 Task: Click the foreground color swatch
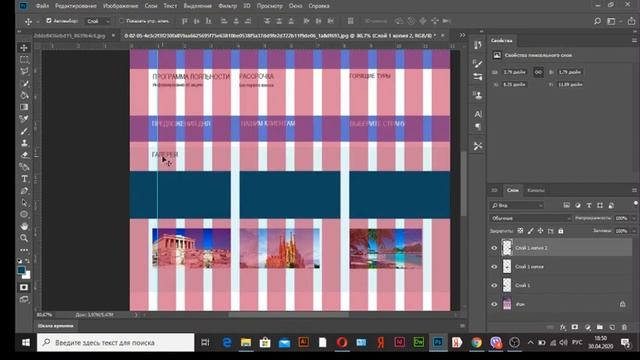pyautogui.click(x=21, y=270)
